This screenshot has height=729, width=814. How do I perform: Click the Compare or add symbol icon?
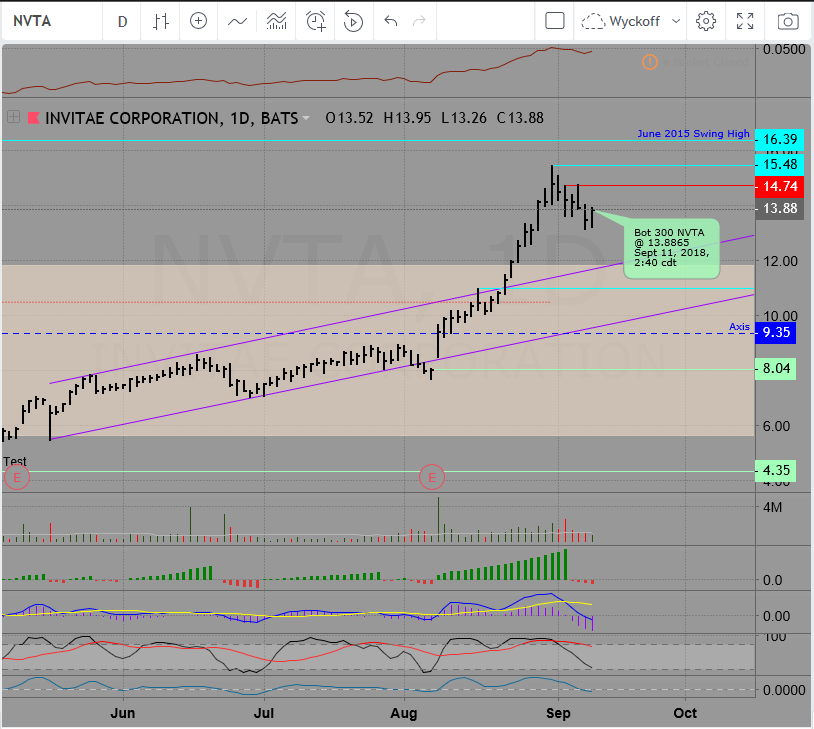pyautogui.click(x=199, y=21)
